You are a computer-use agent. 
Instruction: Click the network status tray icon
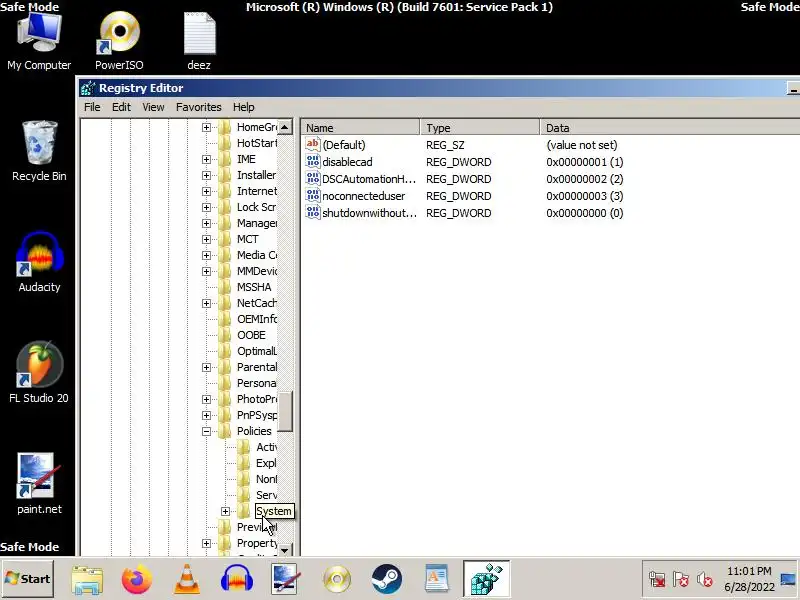[x=657, y=580]
